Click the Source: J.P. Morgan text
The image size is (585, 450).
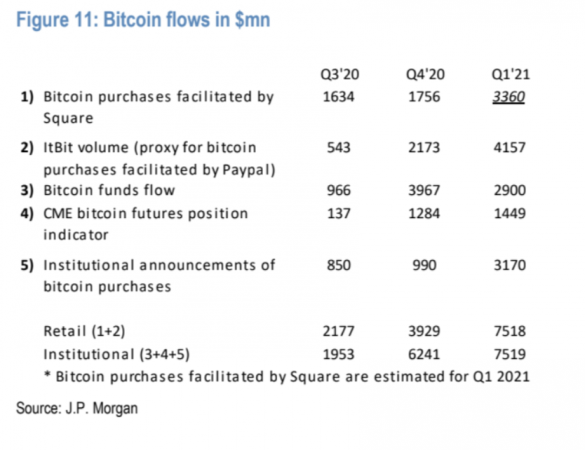click(x=77, y=408)
